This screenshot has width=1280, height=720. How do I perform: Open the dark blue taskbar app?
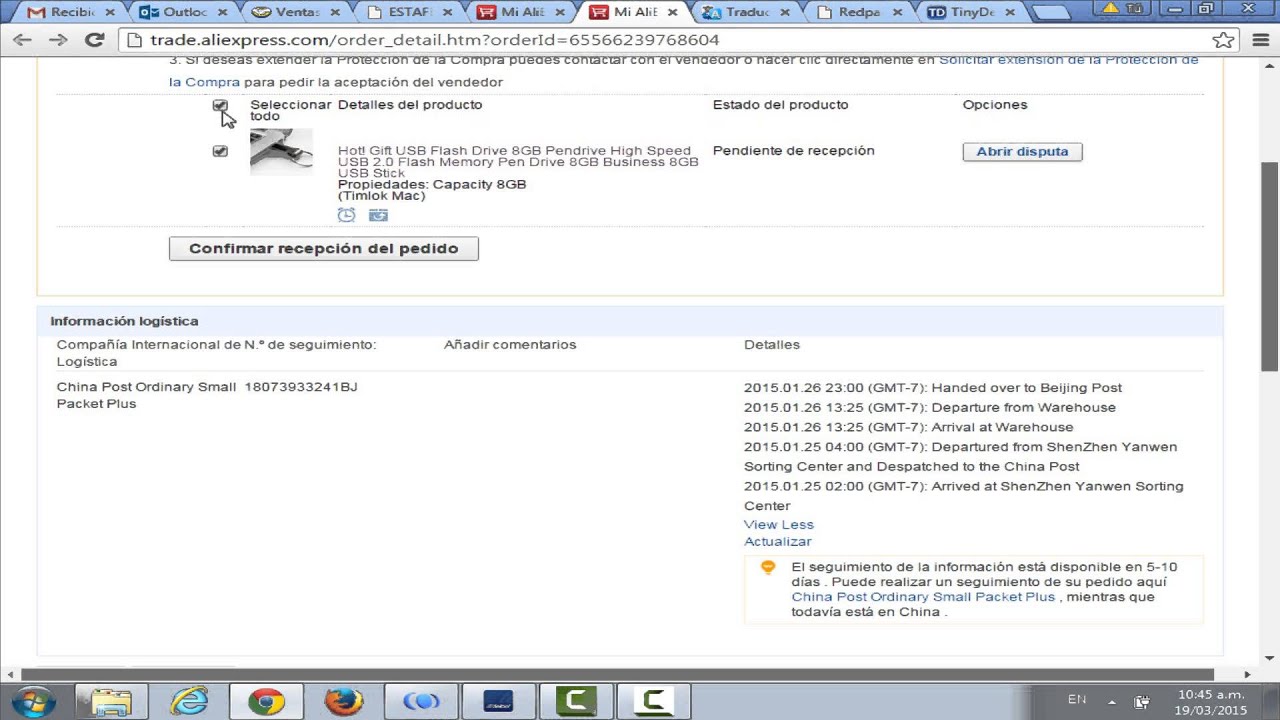pos(498,701)
